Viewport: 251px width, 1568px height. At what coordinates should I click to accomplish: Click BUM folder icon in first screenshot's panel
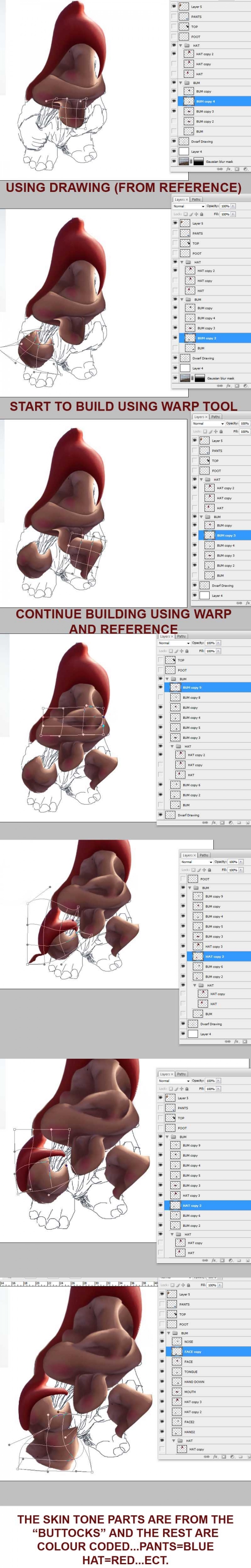tap(187, 82)
